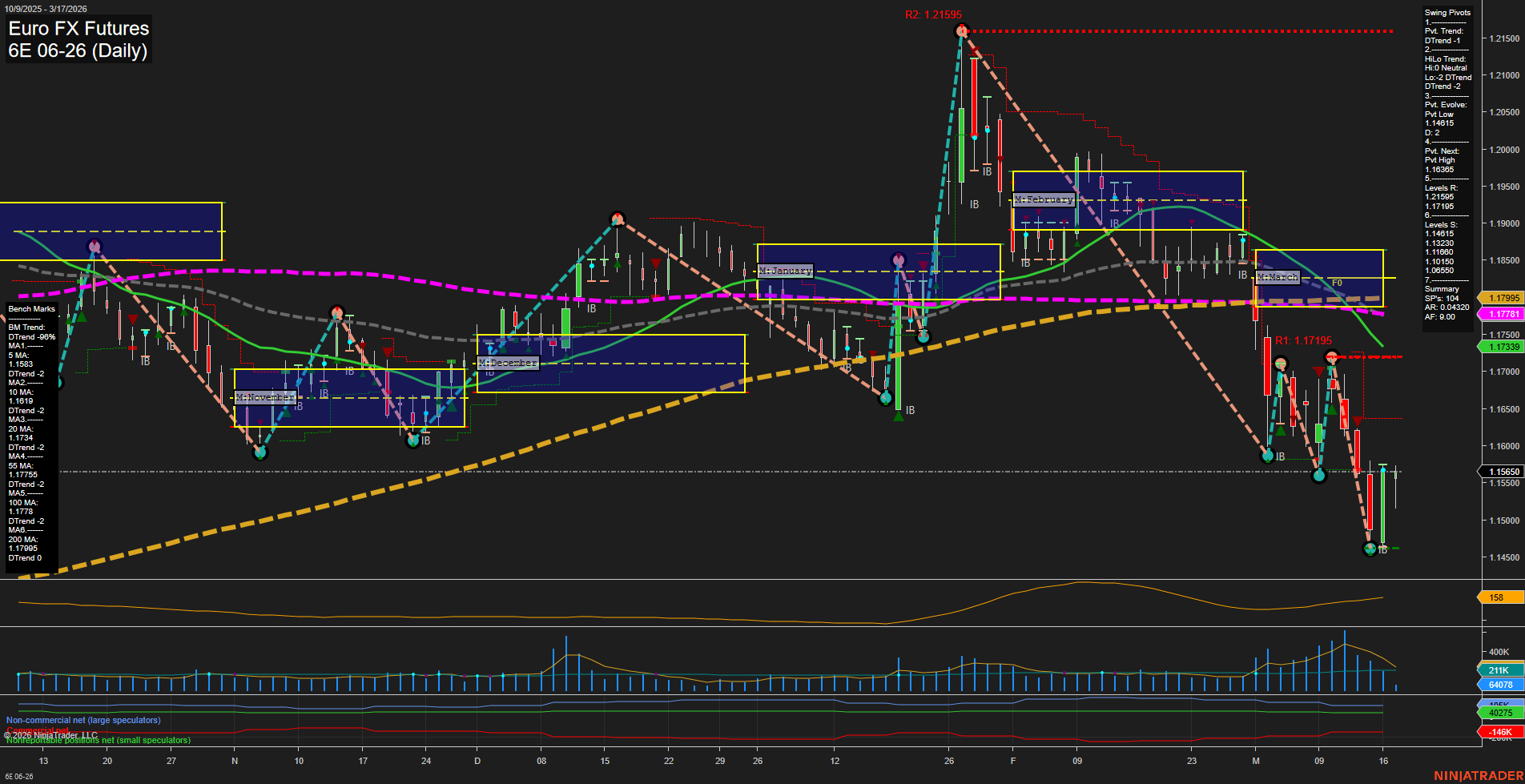Toggle the Nonreportable positions net legend
The width and height of the screenshot is (1525, 784).
[96, 739]
